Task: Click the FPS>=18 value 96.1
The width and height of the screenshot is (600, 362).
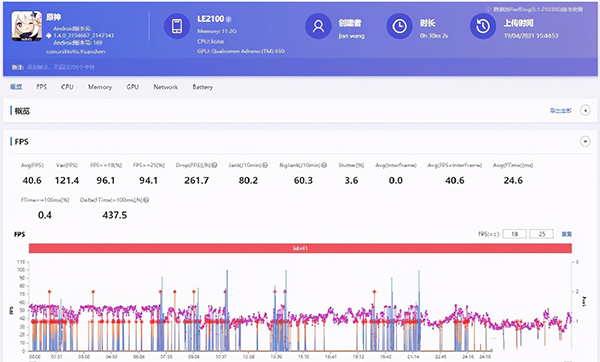Action: [x=106, y=180]
